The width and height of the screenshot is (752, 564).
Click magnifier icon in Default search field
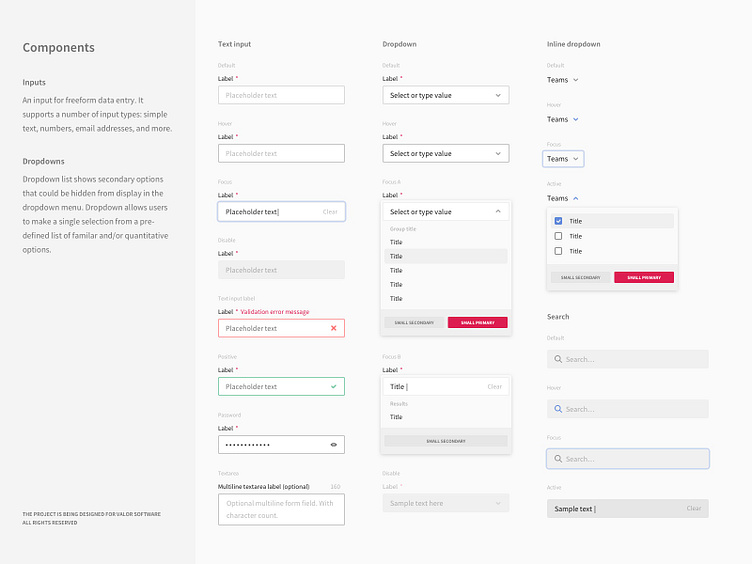558,359
